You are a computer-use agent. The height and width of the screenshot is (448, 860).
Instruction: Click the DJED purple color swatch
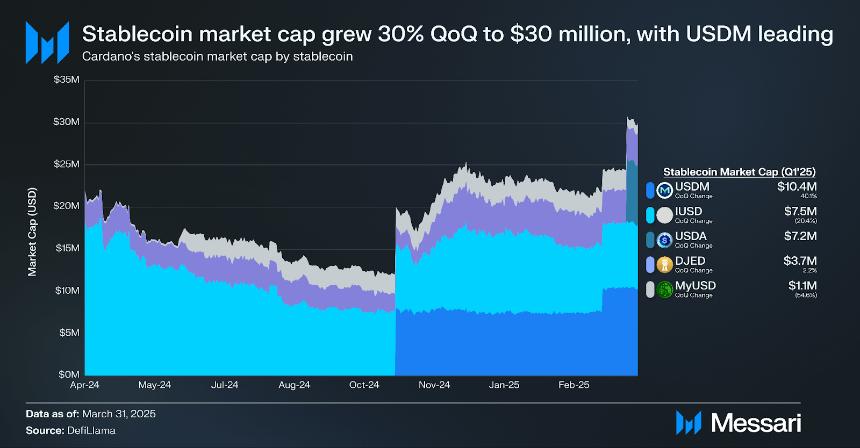[x=651, y=264]
